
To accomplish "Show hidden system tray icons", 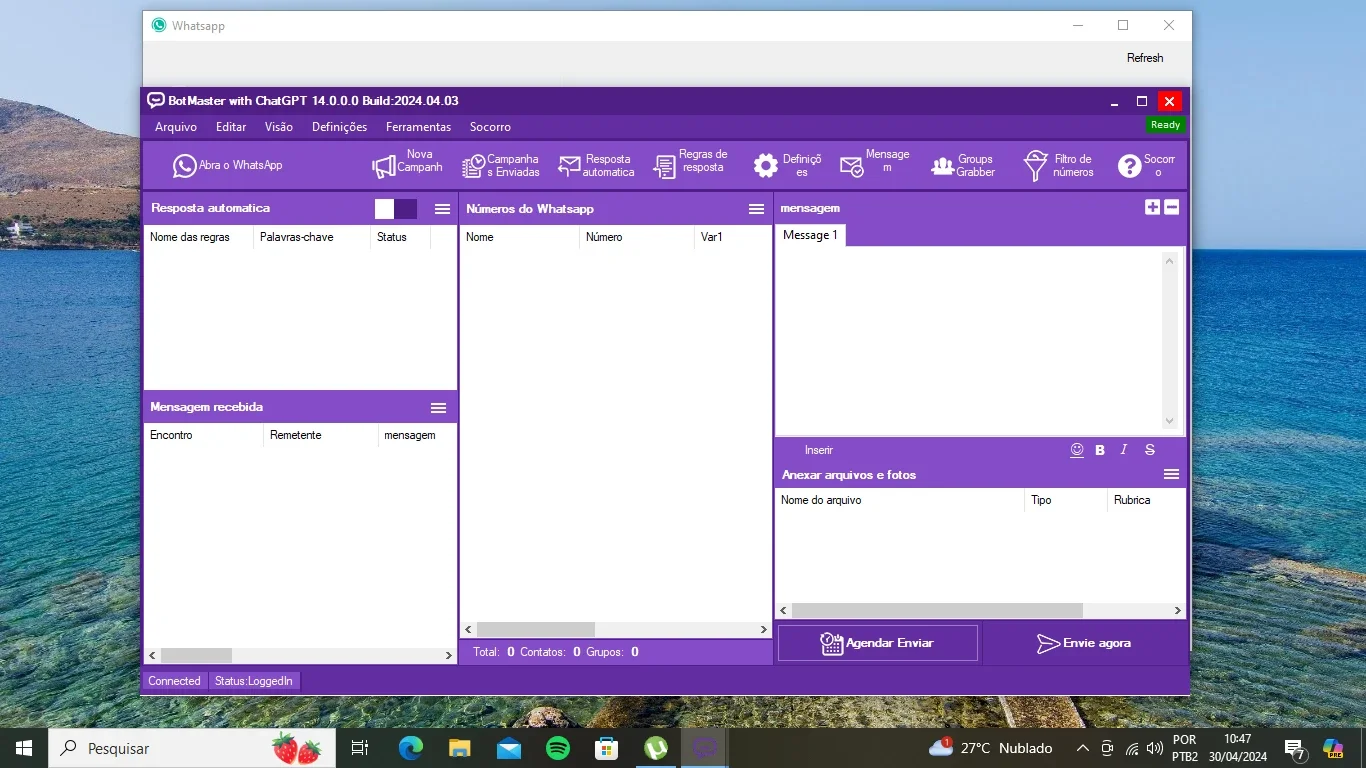I will point(1083,748).
